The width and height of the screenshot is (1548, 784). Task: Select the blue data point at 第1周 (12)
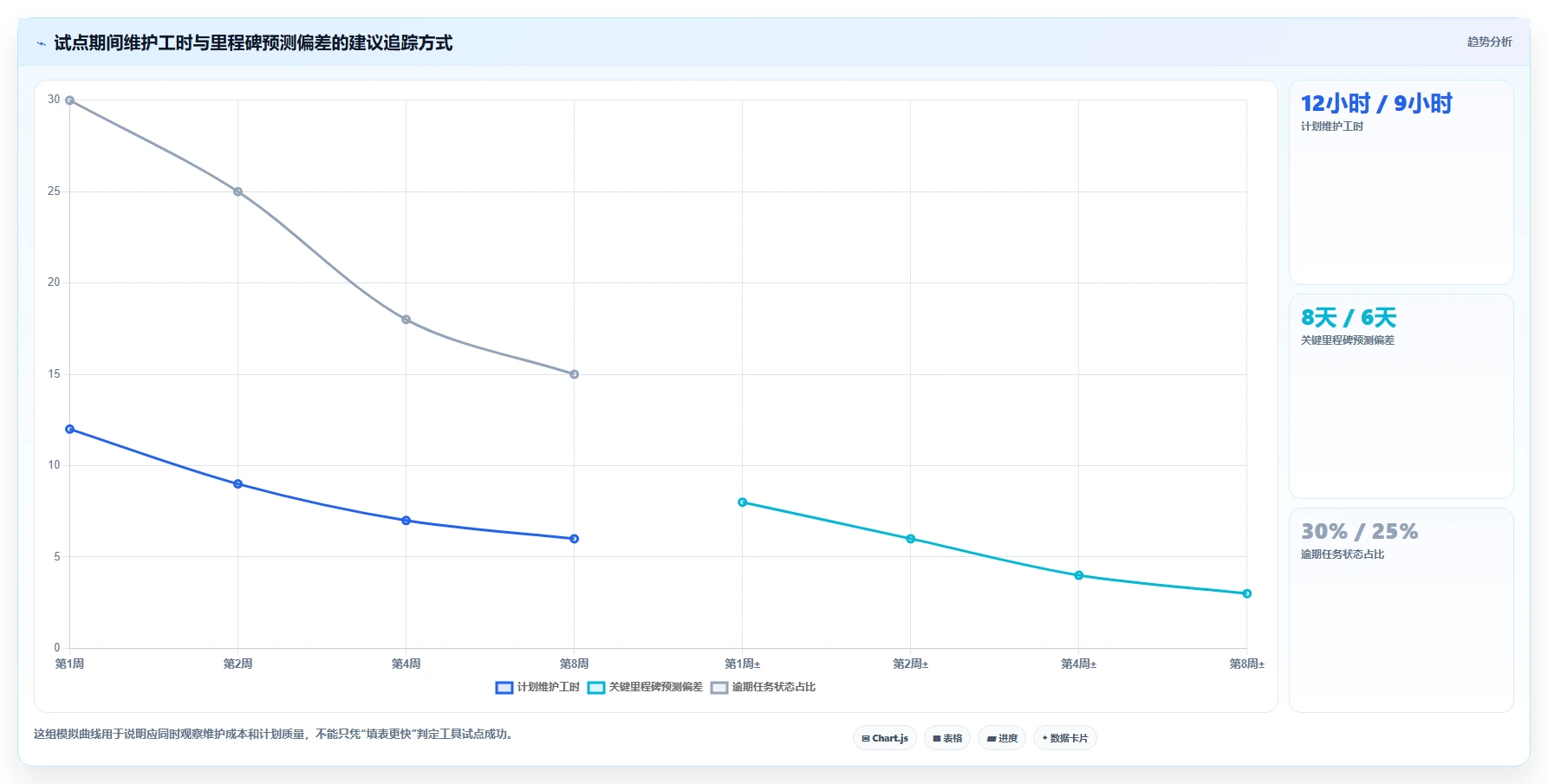pos(70,430)
